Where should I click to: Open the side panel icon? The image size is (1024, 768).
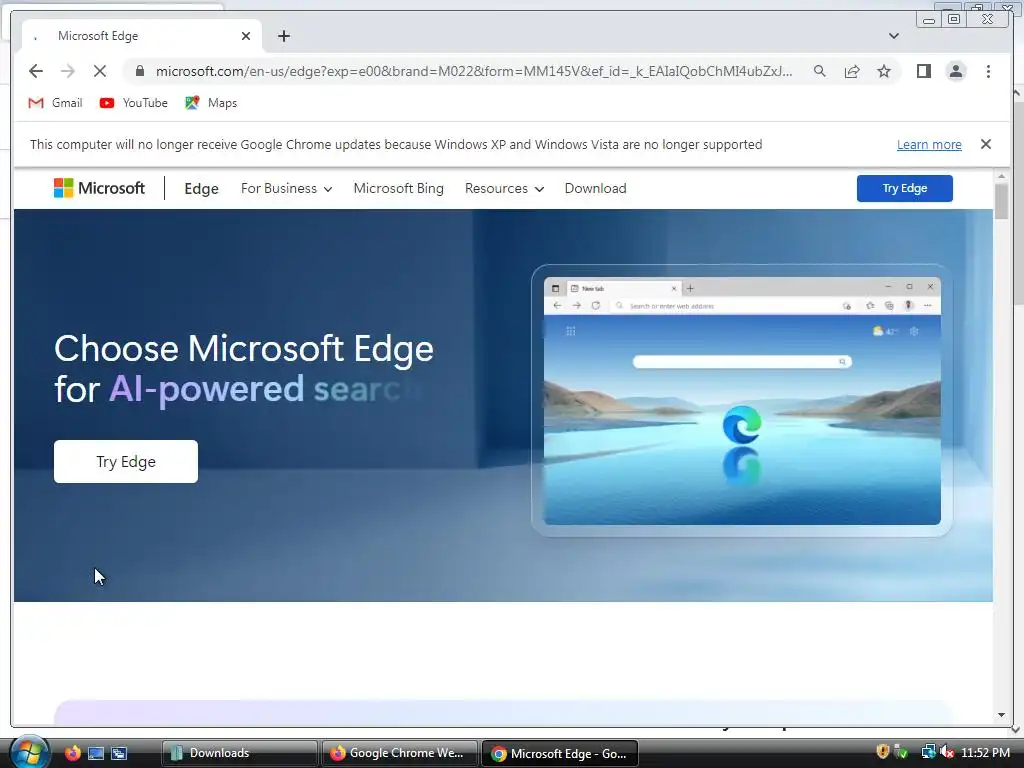coord(923,71)
